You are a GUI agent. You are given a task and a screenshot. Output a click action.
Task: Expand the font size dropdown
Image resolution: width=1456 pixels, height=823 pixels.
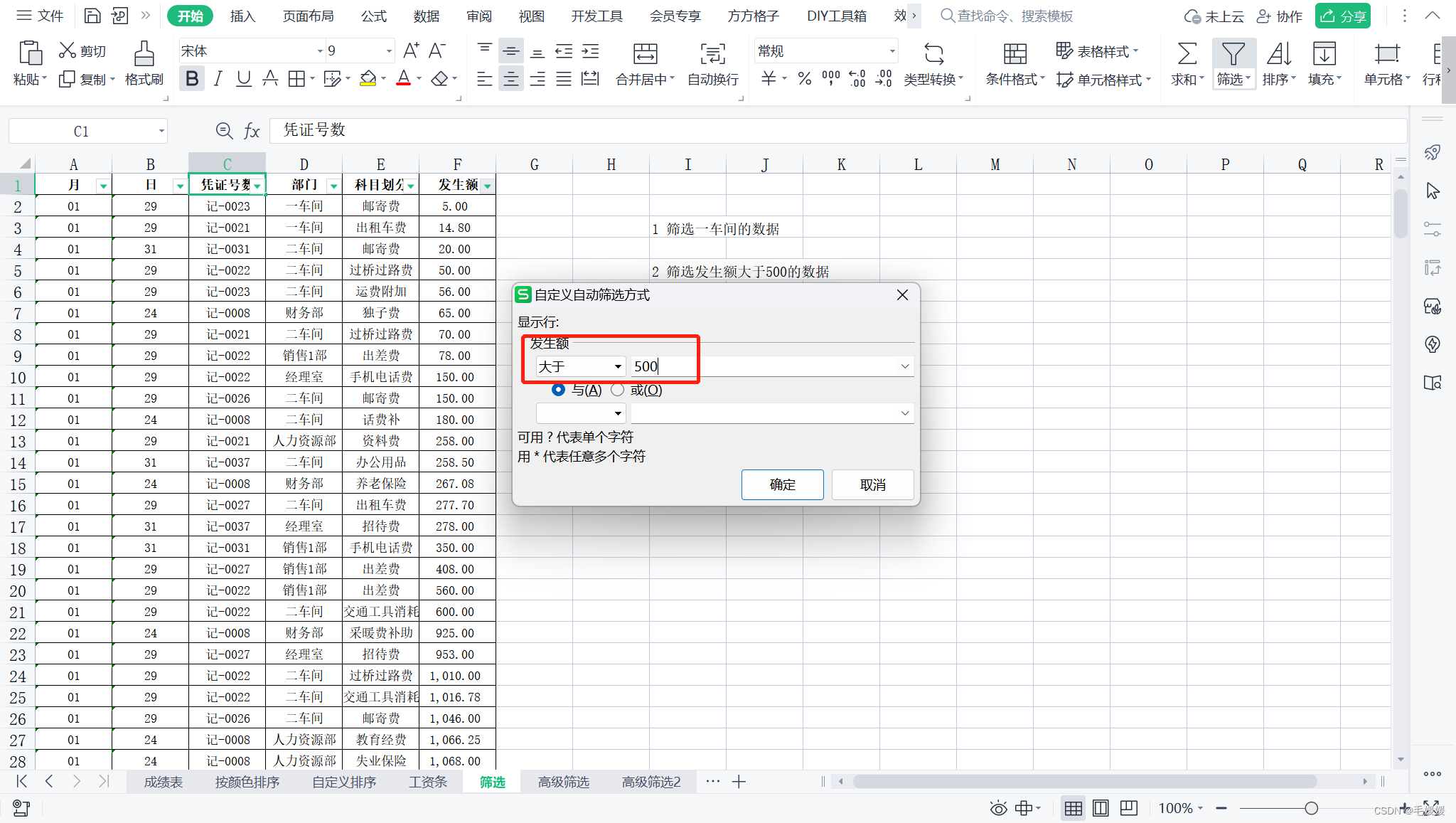pos(389,51)
